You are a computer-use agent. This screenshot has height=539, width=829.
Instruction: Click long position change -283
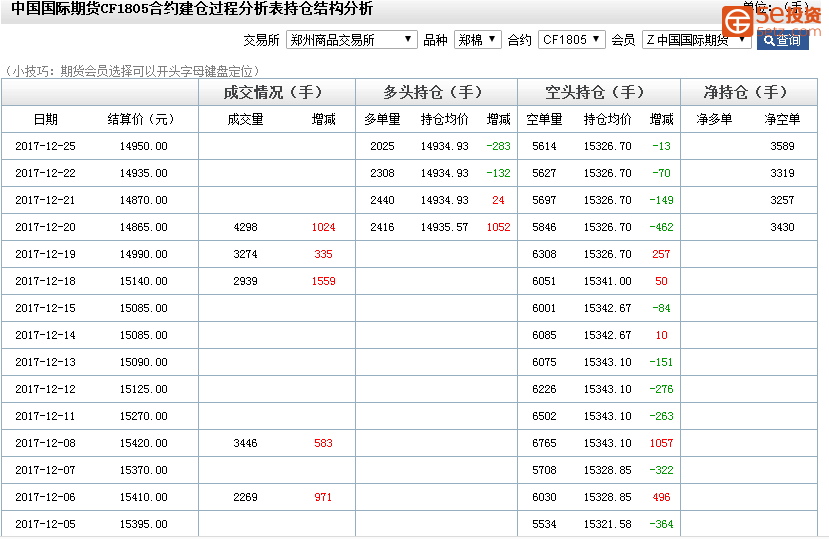point(499,147)
